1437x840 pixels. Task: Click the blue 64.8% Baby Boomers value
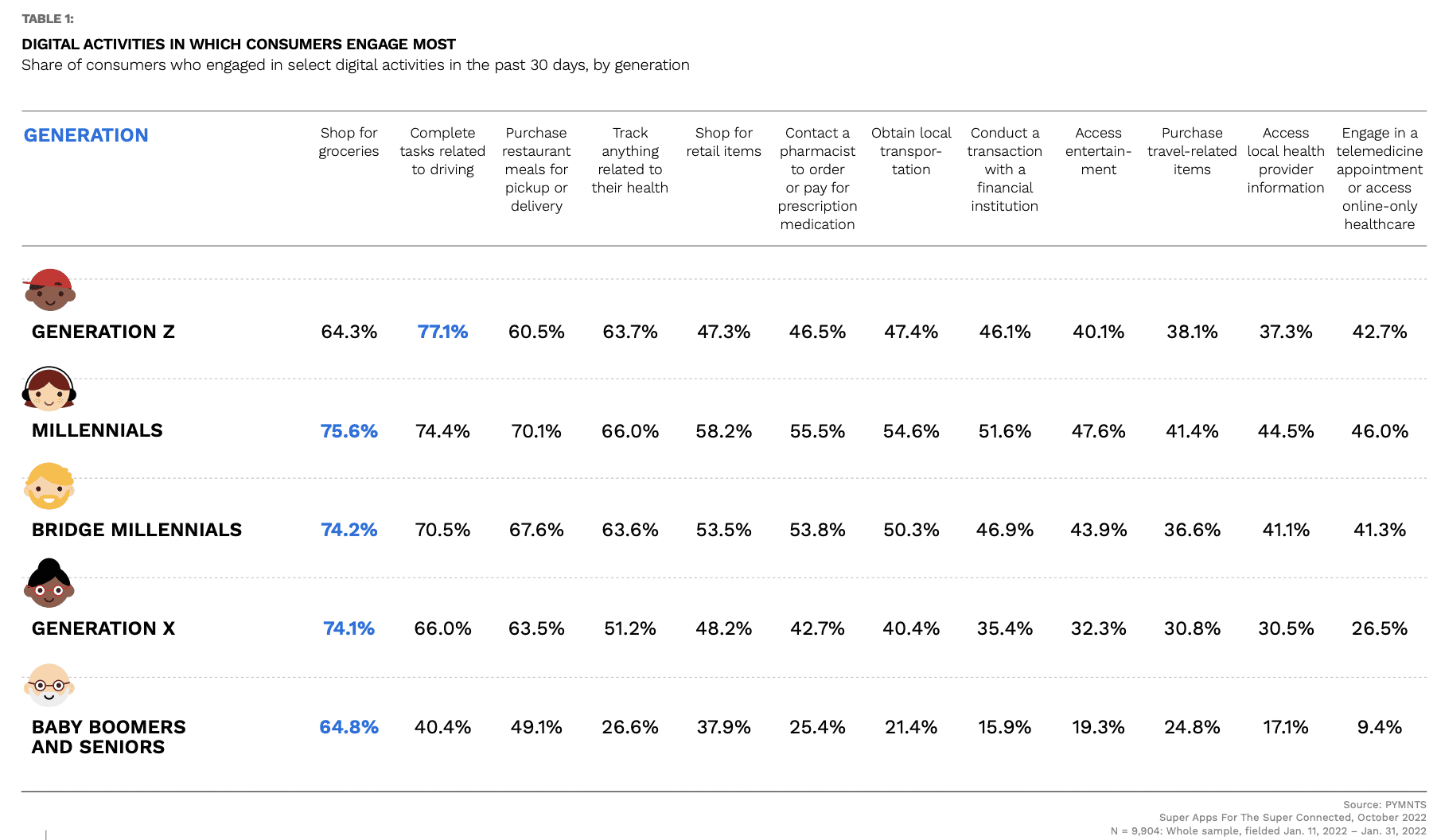(349, 727)
